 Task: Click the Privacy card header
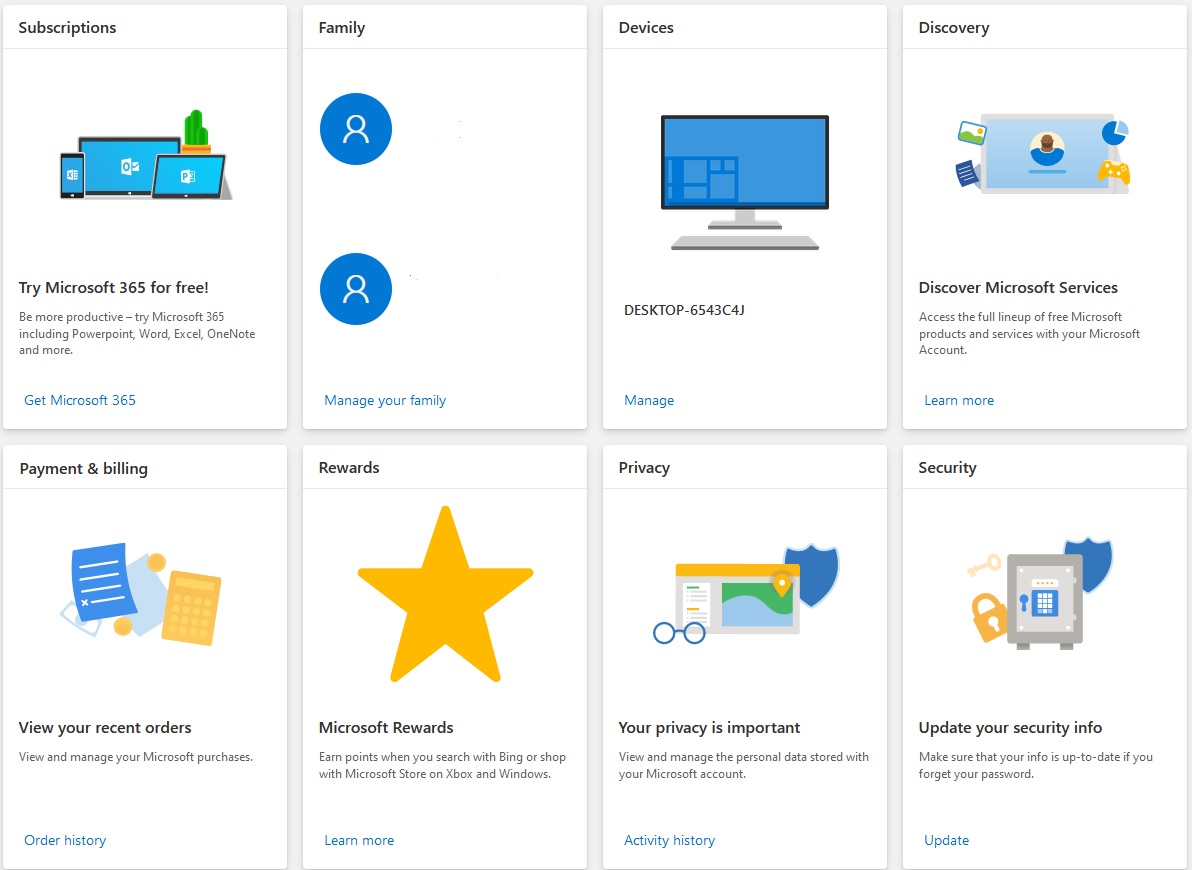[x=645, y=468]
